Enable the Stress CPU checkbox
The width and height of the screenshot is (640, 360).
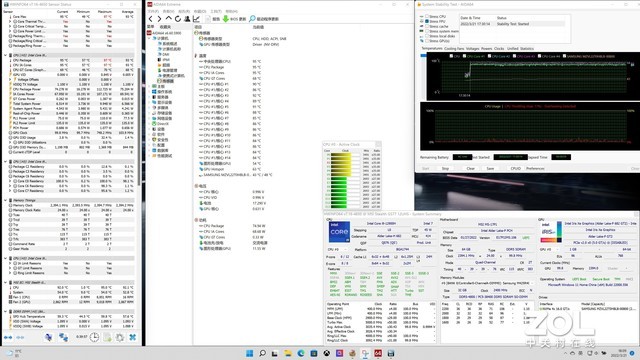(x=427, y=16)
